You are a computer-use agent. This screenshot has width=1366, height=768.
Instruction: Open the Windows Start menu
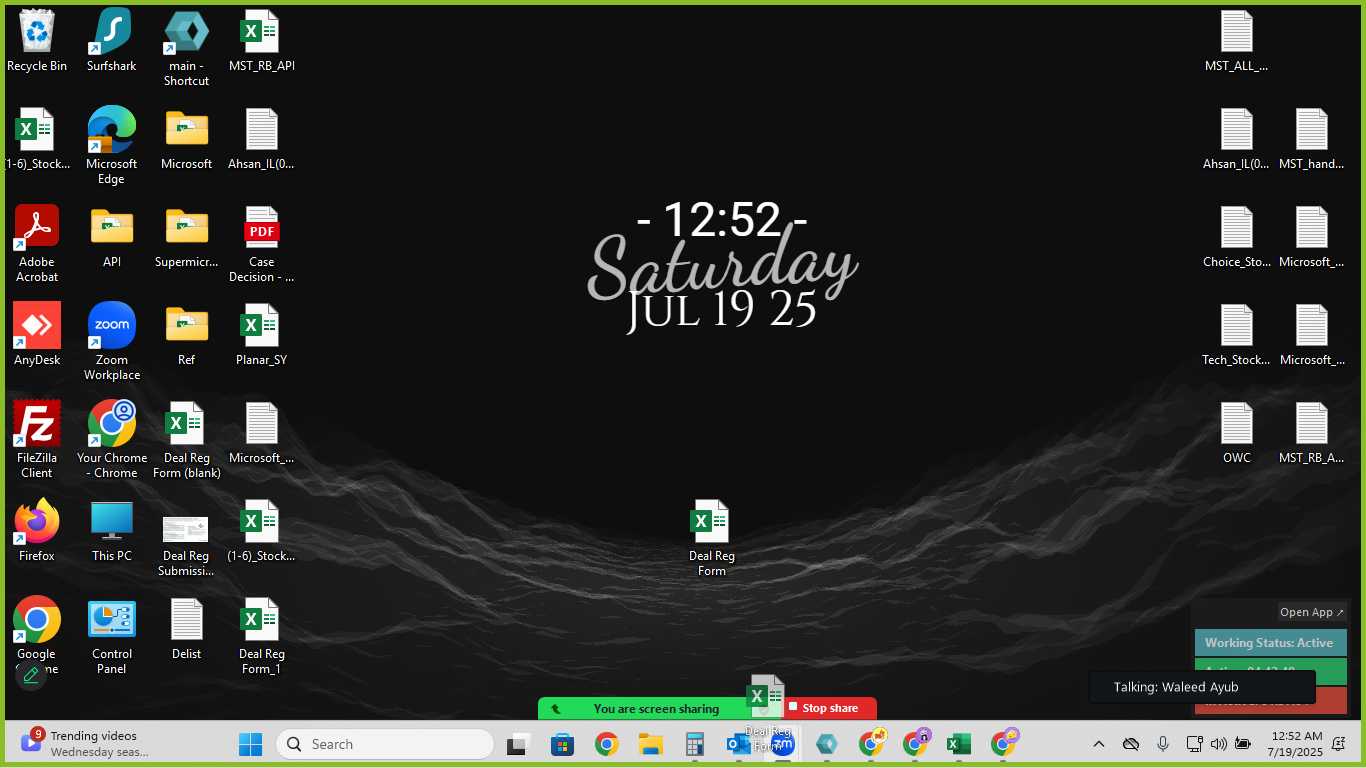coord(250,744)
